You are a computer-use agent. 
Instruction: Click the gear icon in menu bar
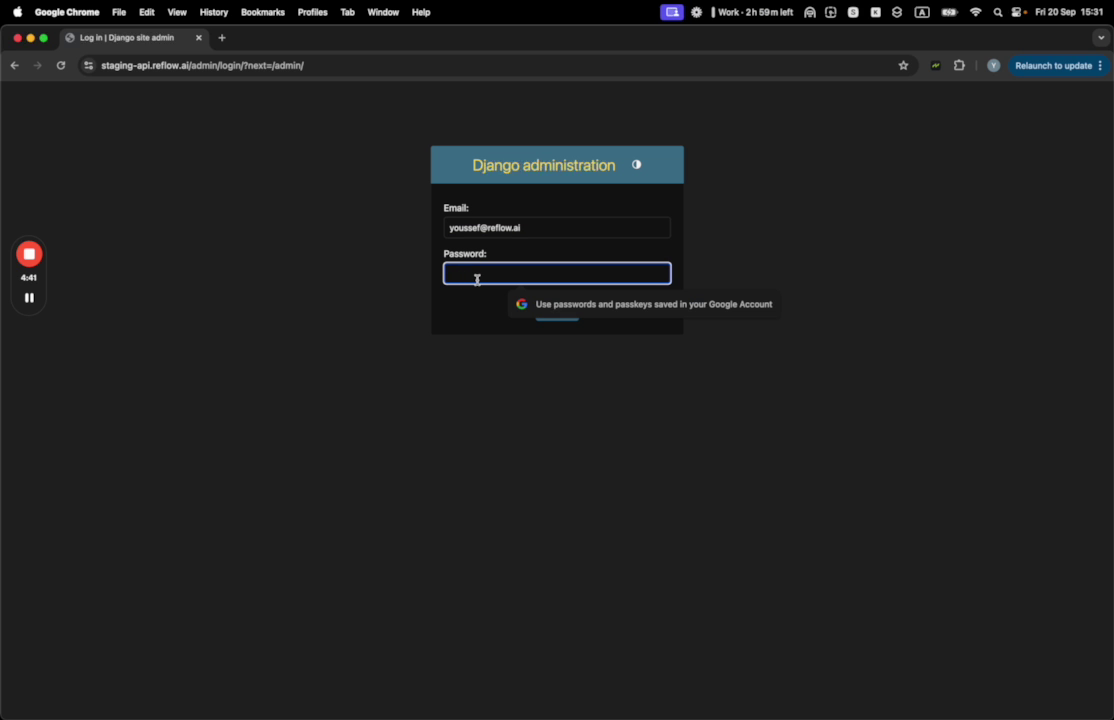(x=696, y=12)
